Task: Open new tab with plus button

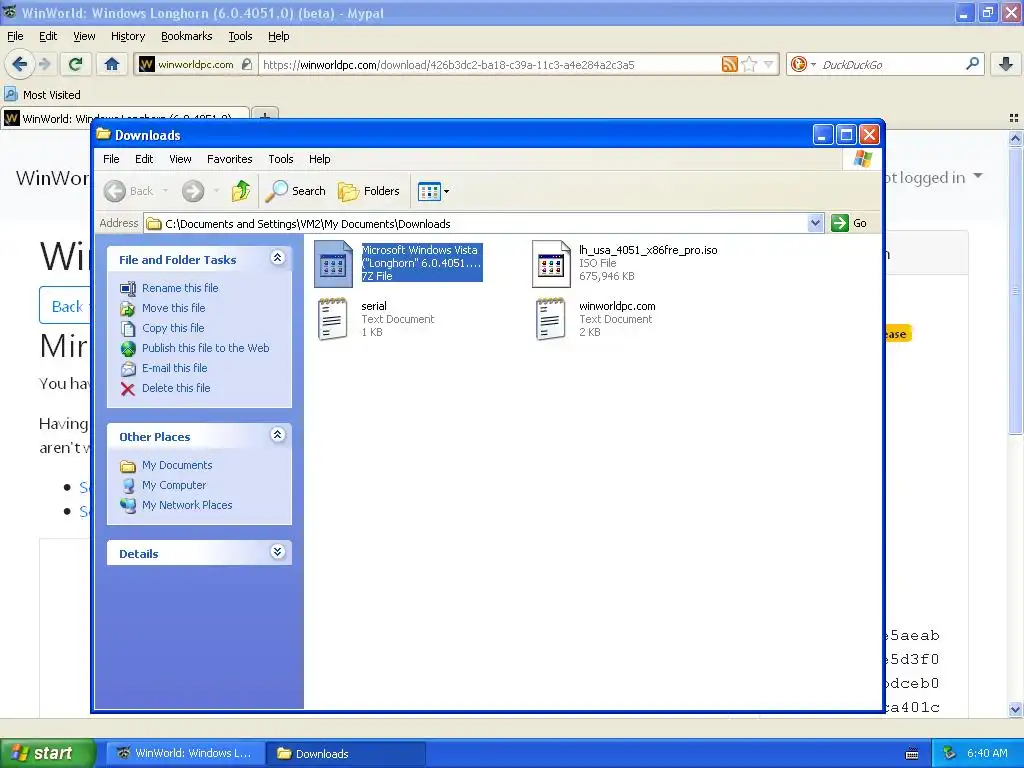Action: [264, 116]
